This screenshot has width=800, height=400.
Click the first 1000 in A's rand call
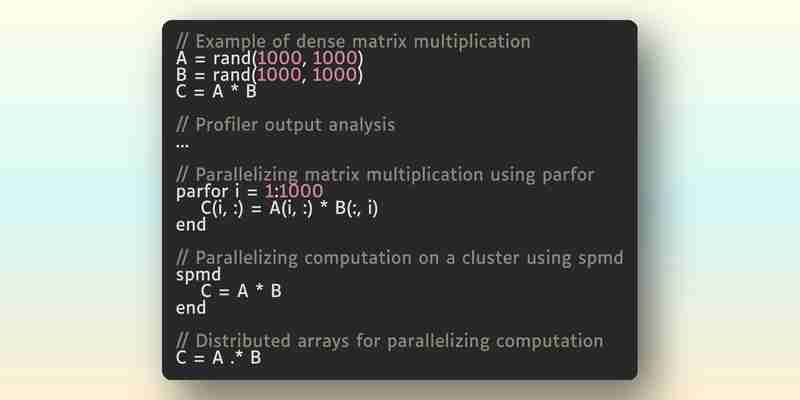coord(279,58)
